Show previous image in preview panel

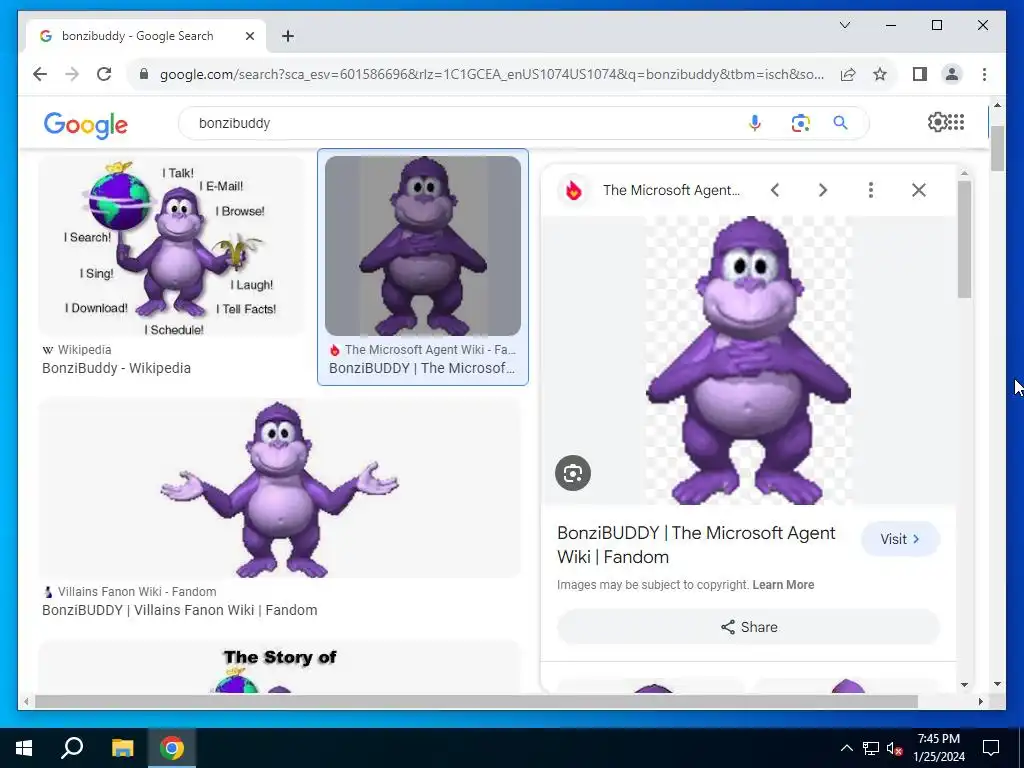[x=775, y=190]
